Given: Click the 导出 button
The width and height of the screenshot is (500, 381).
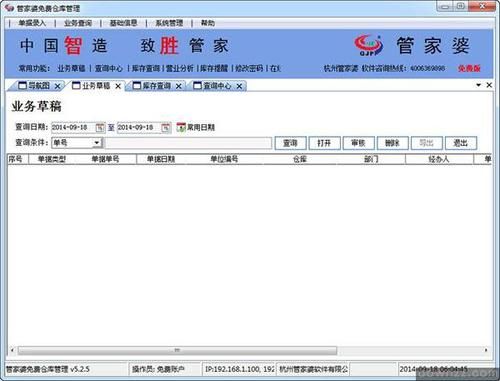Looking at the screenshot, I should (426, 143).
